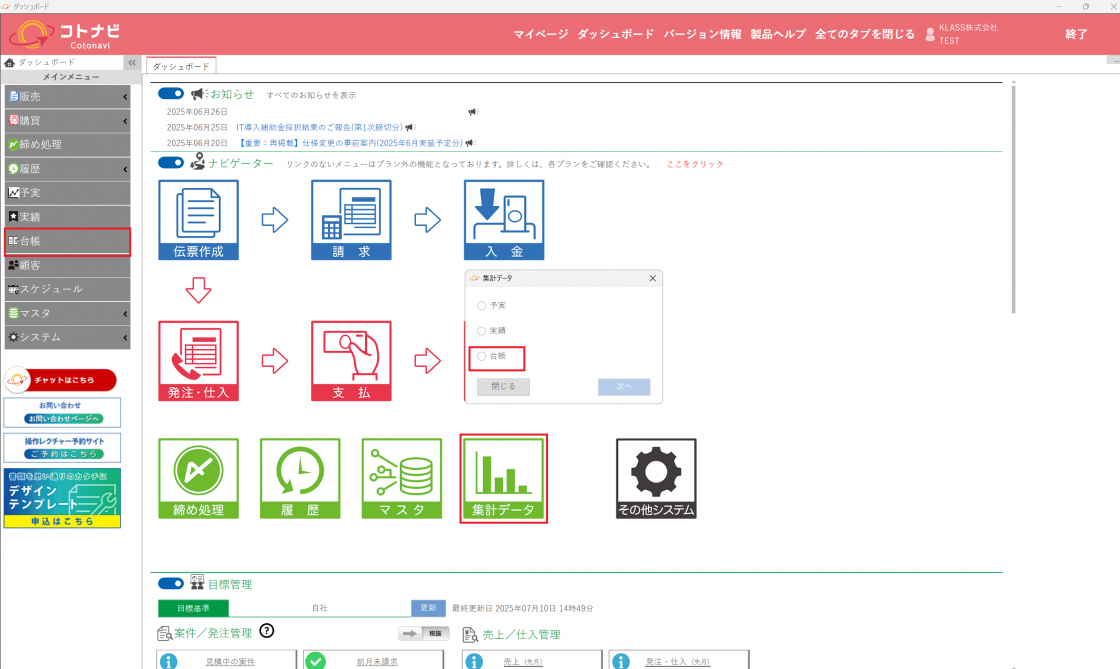Select 台帳 in the sidebar menu

66,241
